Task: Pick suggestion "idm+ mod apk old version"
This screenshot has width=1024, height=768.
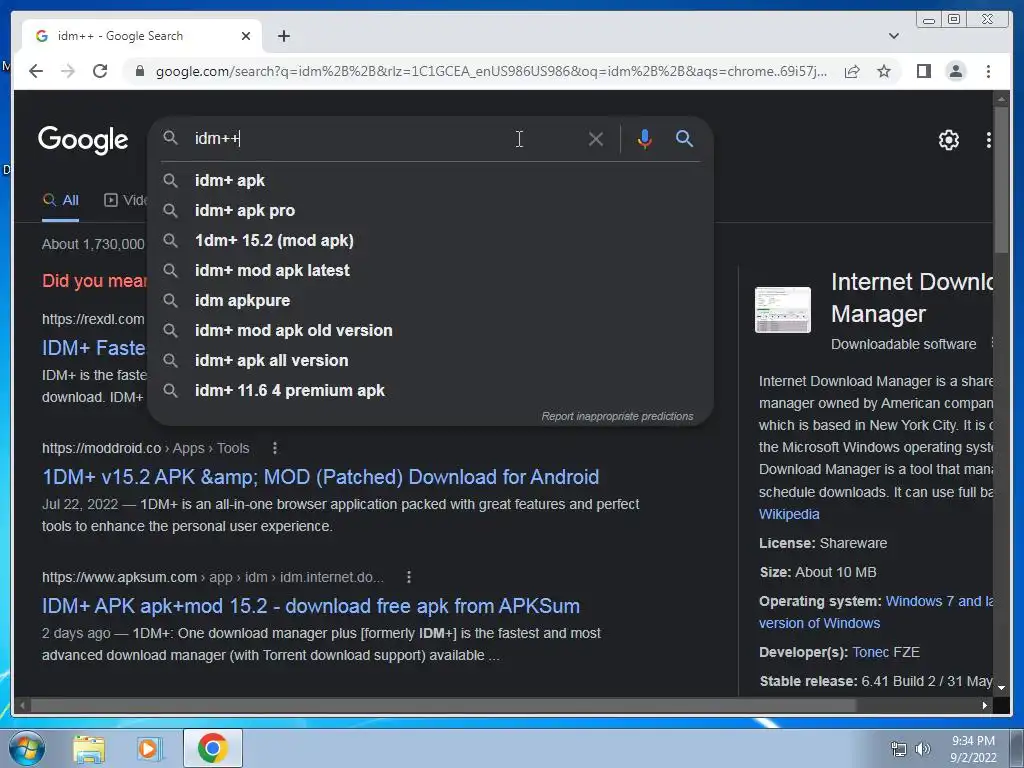Action: [x=430, y=330]
